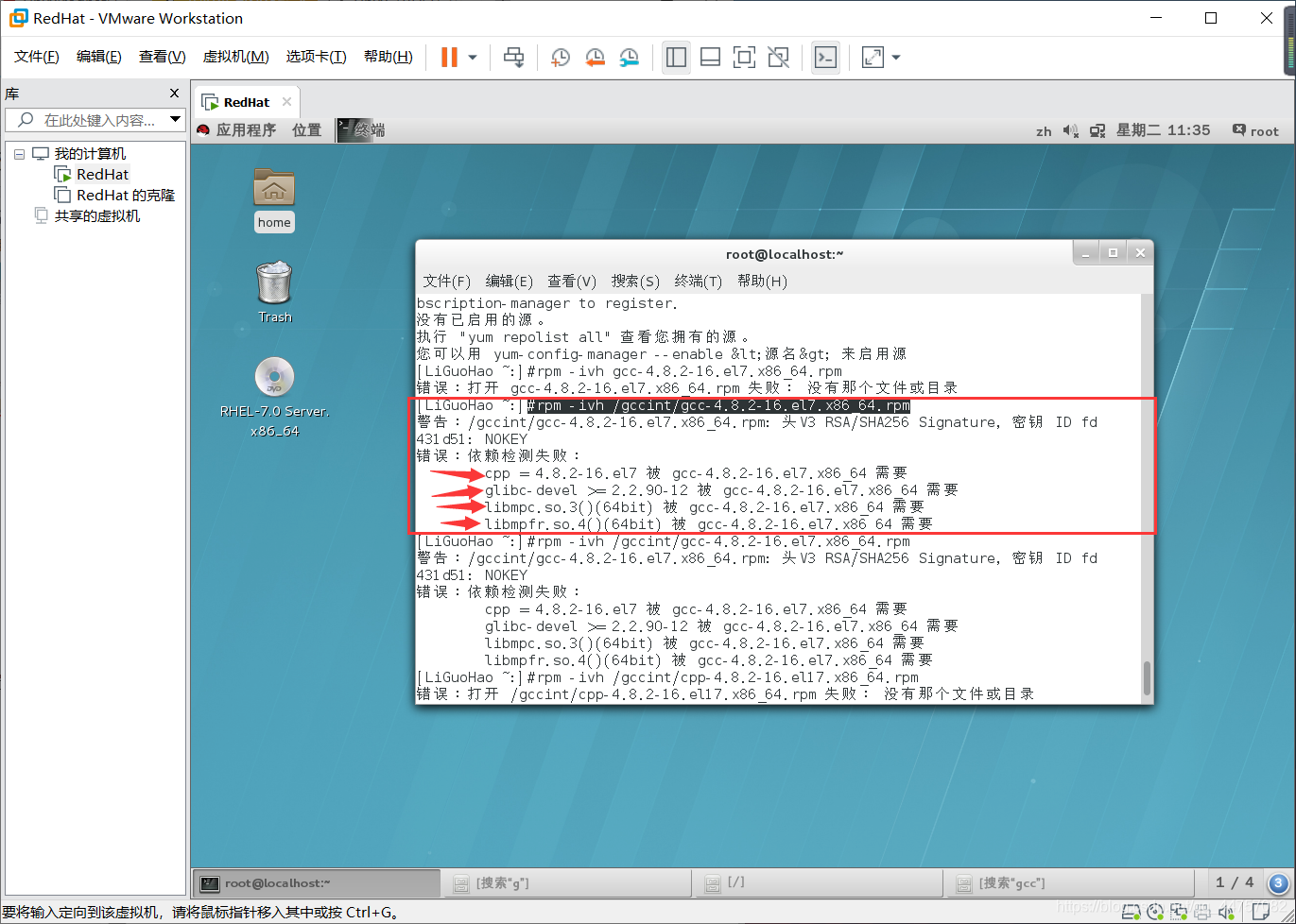Screen dimensions: 1296x924
Task: Click the stretch guest display icon
Action: coord(873,58)
